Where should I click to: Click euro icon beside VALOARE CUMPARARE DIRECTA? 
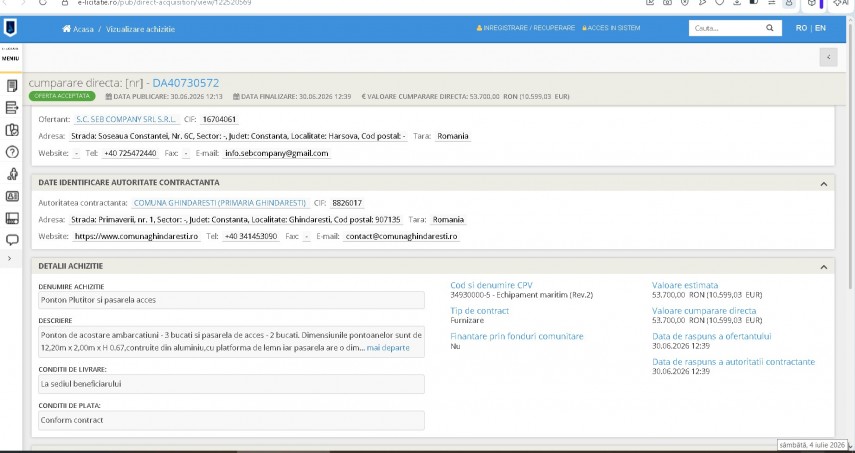[x=364, y=96]
